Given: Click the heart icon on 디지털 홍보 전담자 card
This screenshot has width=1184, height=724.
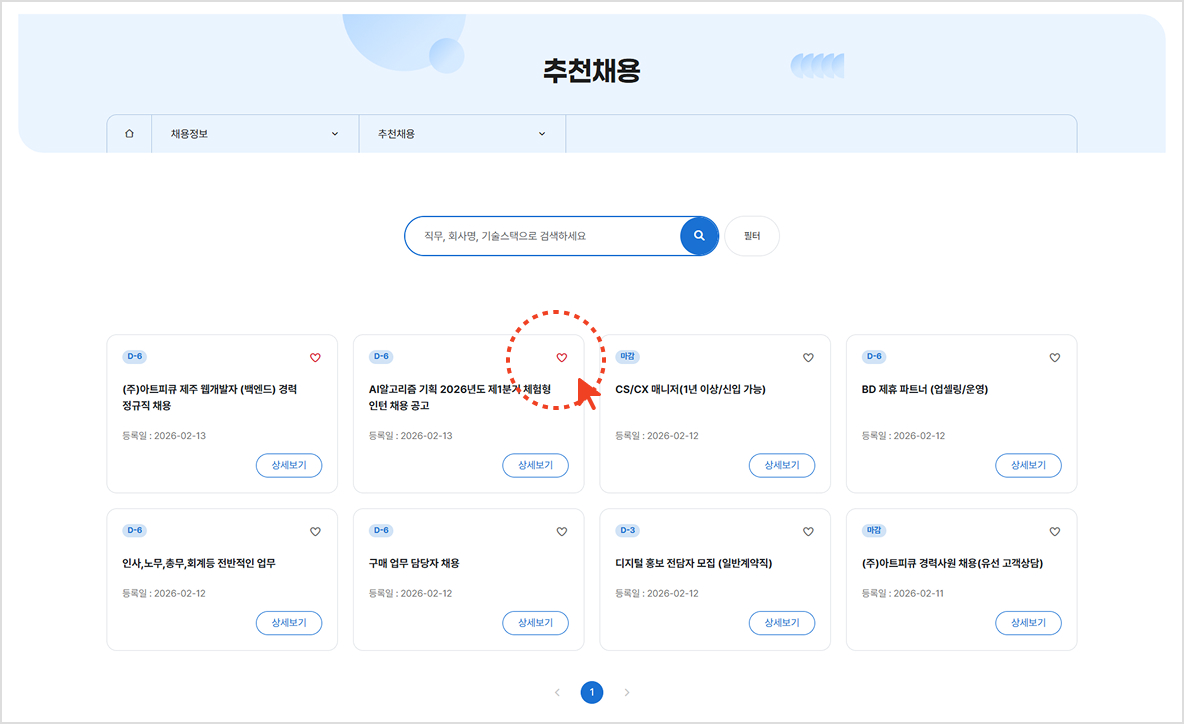Looking at the screenshot, I should coord(808,531).
